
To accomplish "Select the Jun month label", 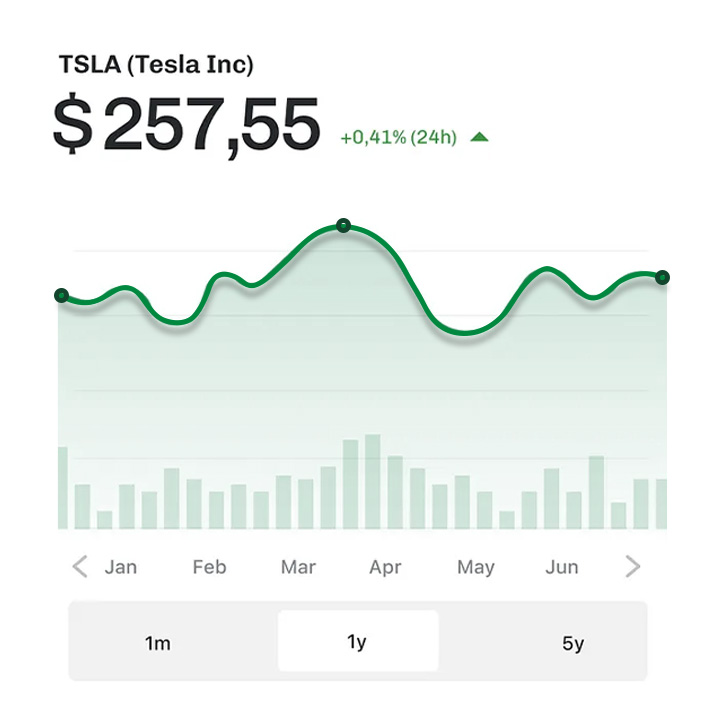I will [x=561, y=567].
